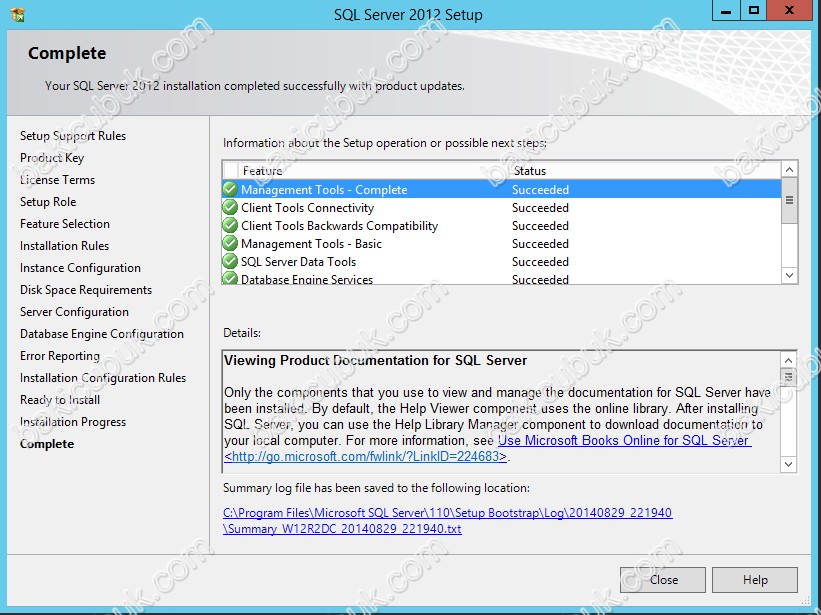Click green check icon beside Client Tools Connectivity
This screenshot has width=821, height=615.
230,207
